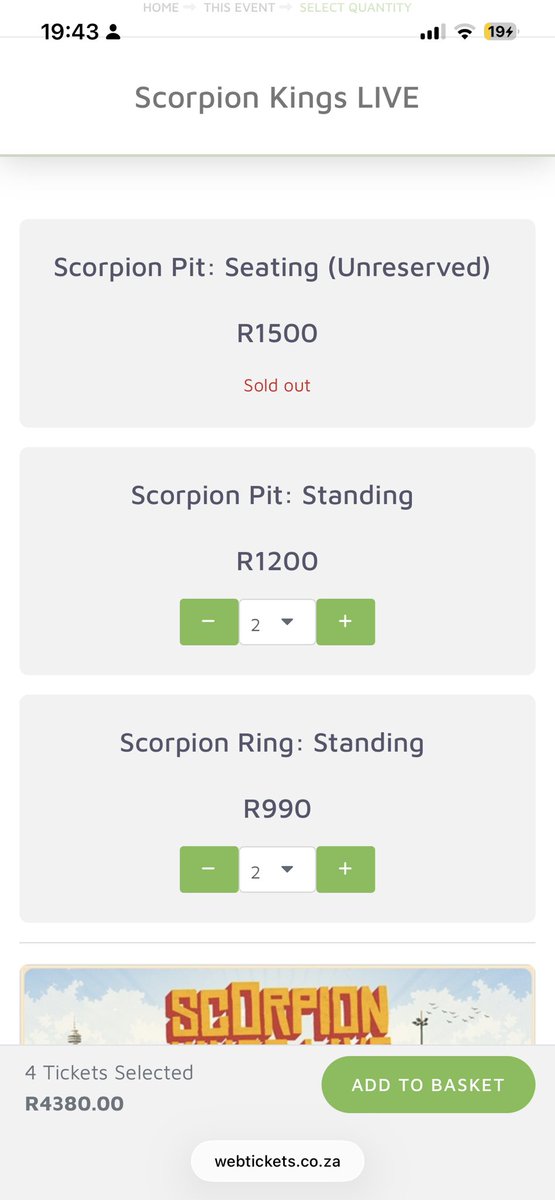
Task: Open Scorpion Ring Standing quantity dropdown
Action: click(x=277, y=869)
